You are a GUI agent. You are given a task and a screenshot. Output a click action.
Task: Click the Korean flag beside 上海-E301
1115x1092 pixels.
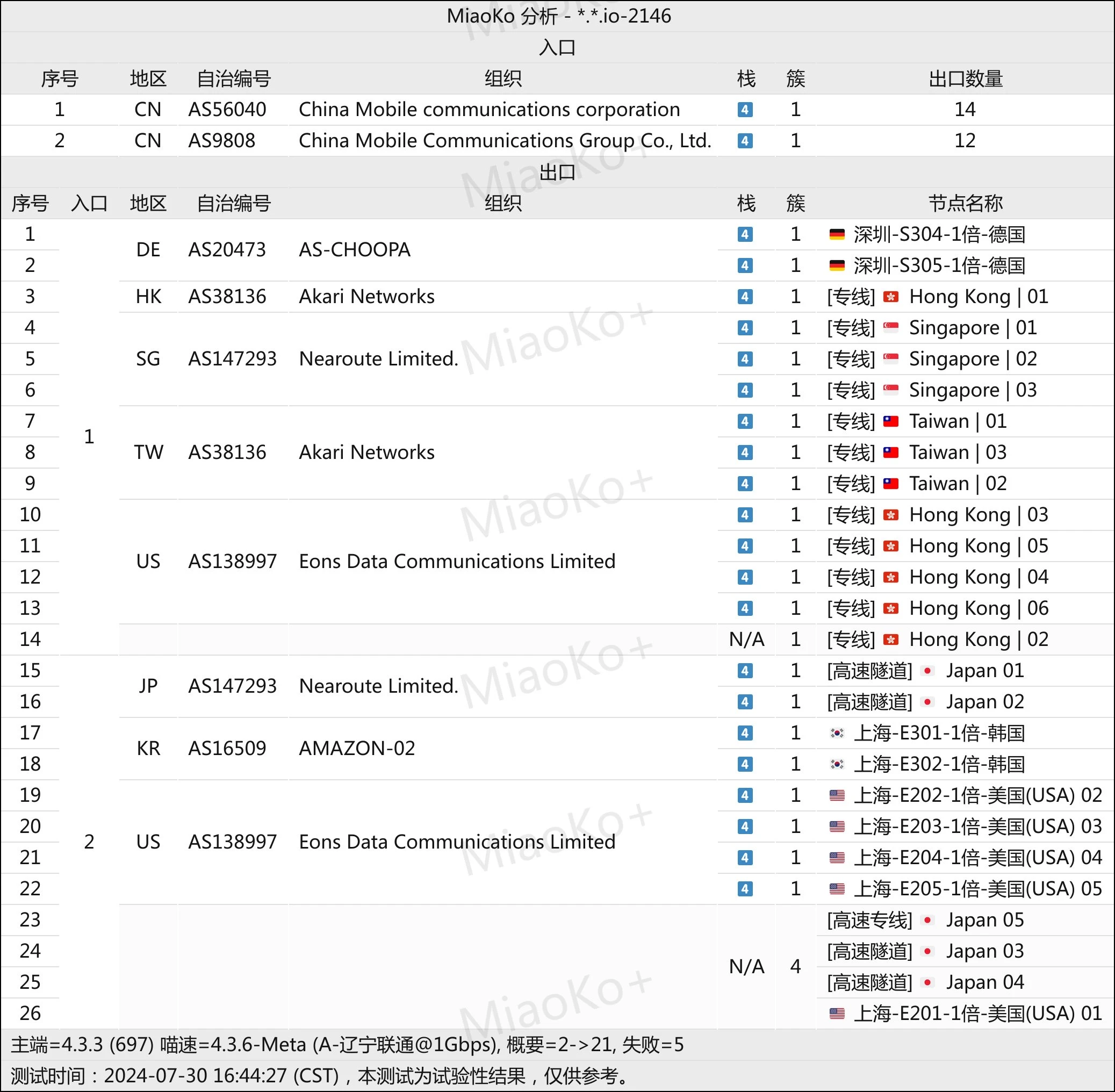coord(837,733)
